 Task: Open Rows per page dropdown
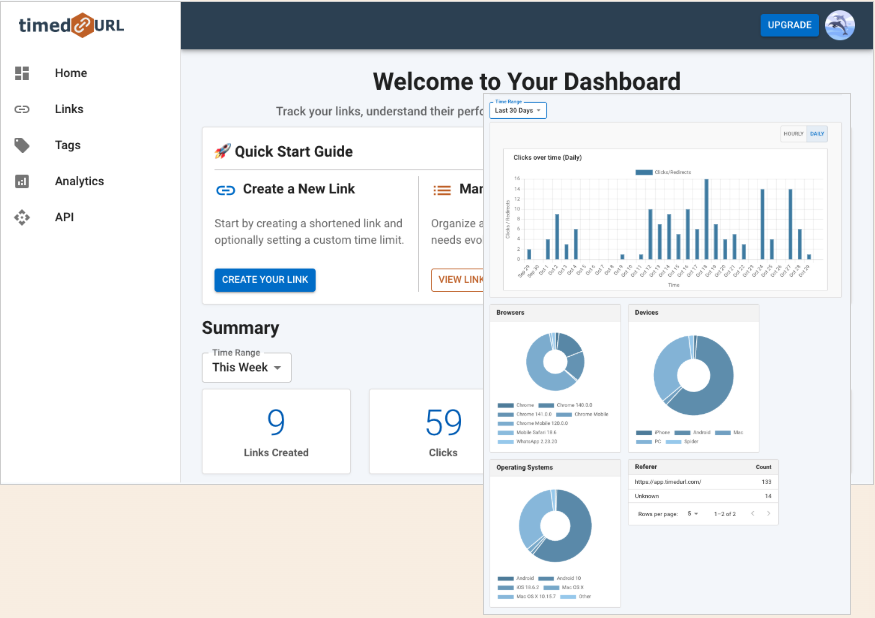click(693, 513)
